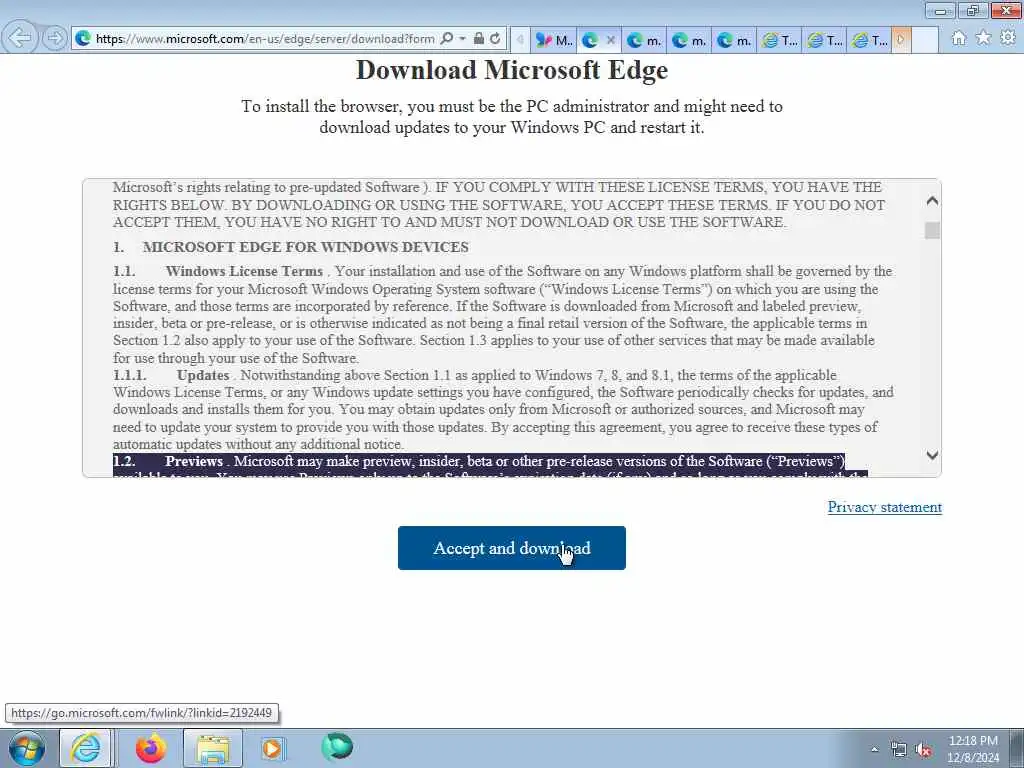The image size is (1024, 768).
Task: Open File Explorer from the taskbar
Action: 213,748
